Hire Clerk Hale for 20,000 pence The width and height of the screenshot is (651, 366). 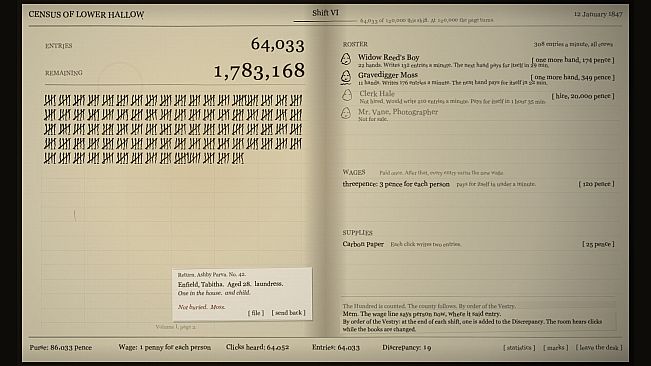coord(583,96)
